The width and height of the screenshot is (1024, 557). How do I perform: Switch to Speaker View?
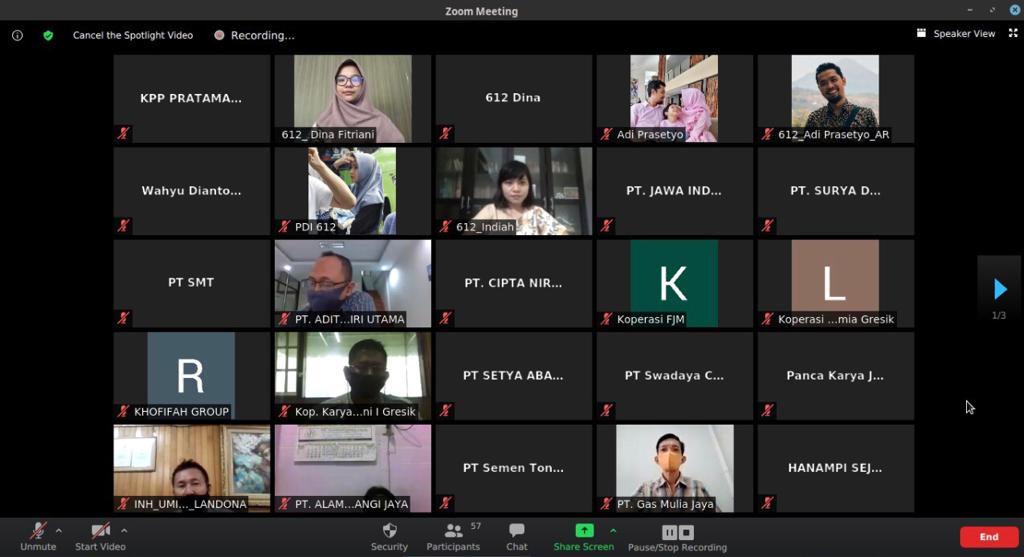click(956, 34)
